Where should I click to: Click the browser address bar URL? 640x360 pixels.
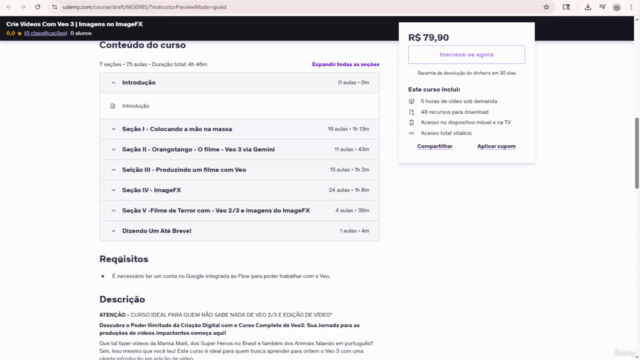(144, 7)
